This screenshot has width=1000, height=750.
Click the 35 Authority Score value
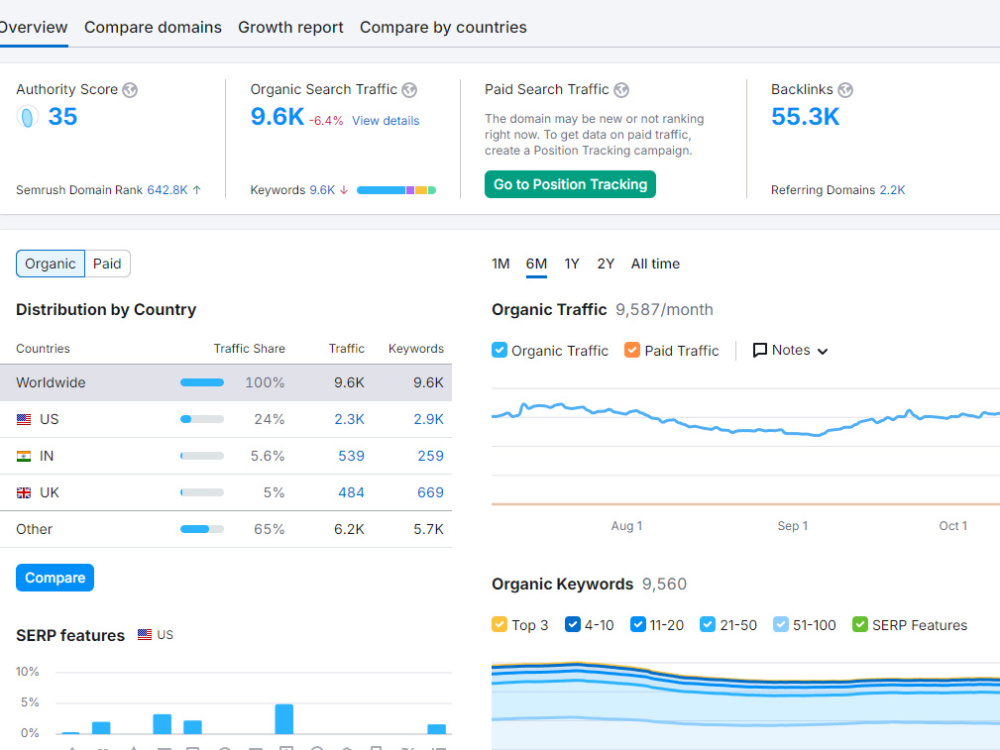(62, 117)
